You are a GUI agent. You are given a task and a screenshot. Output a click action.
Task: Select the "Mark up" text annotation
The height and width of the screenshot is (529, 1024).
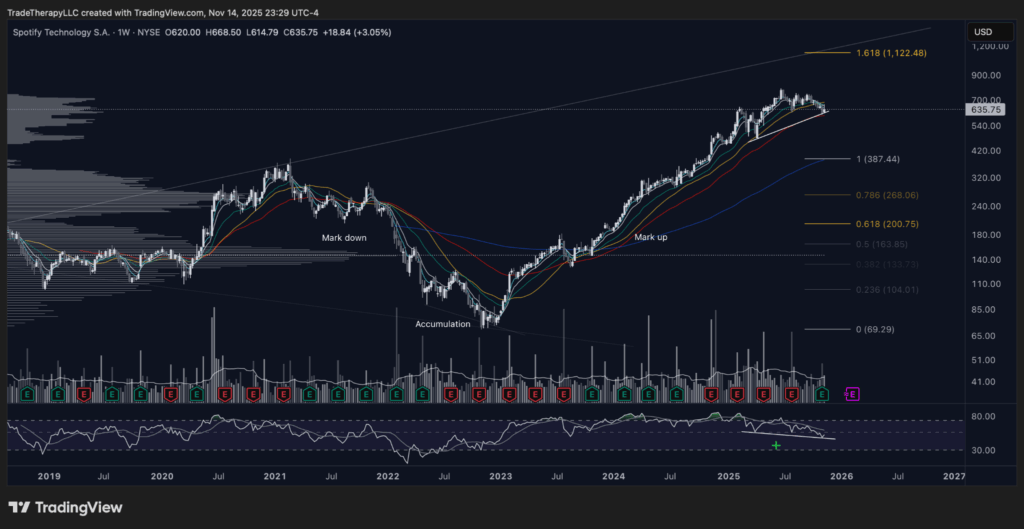click(x=650, y=238)
